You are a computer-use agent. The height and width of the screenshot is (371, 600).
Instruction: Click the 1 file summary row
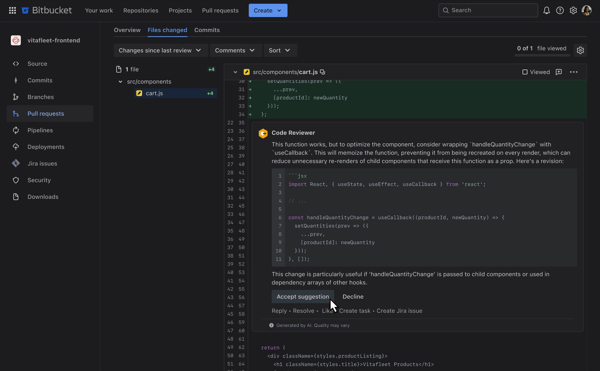point(165,69)
